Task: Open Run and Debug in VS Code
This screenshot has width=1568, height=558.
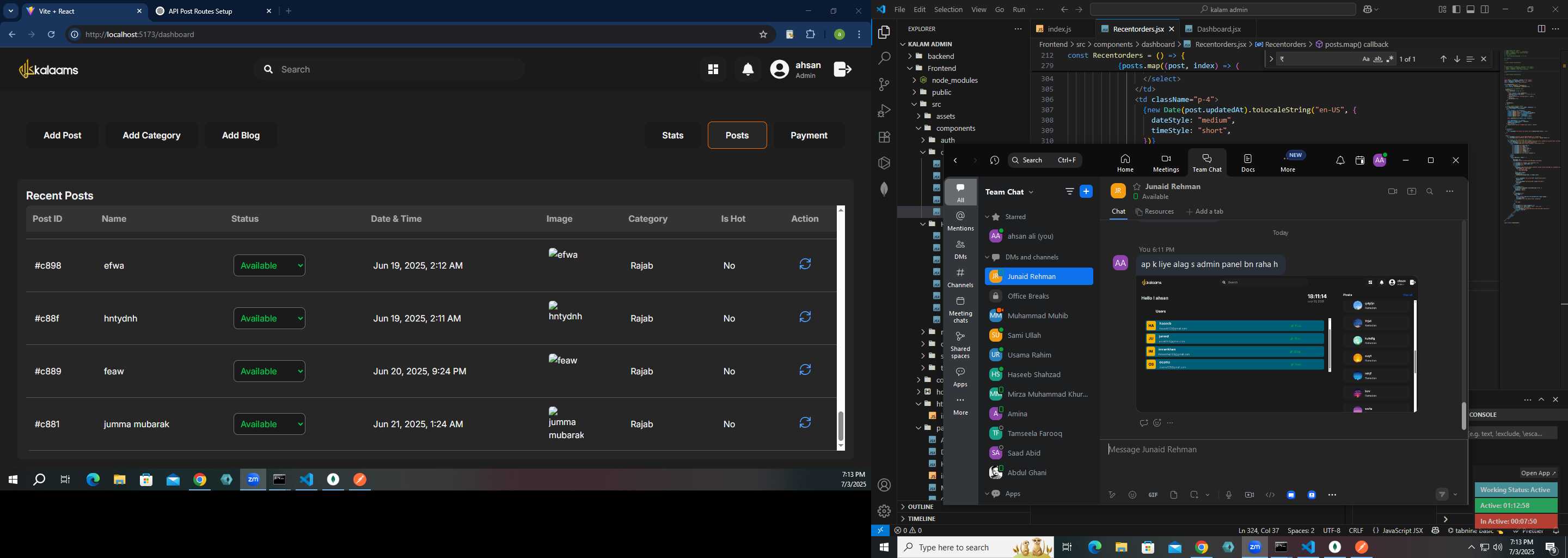Action: click(x=884, y=111)
